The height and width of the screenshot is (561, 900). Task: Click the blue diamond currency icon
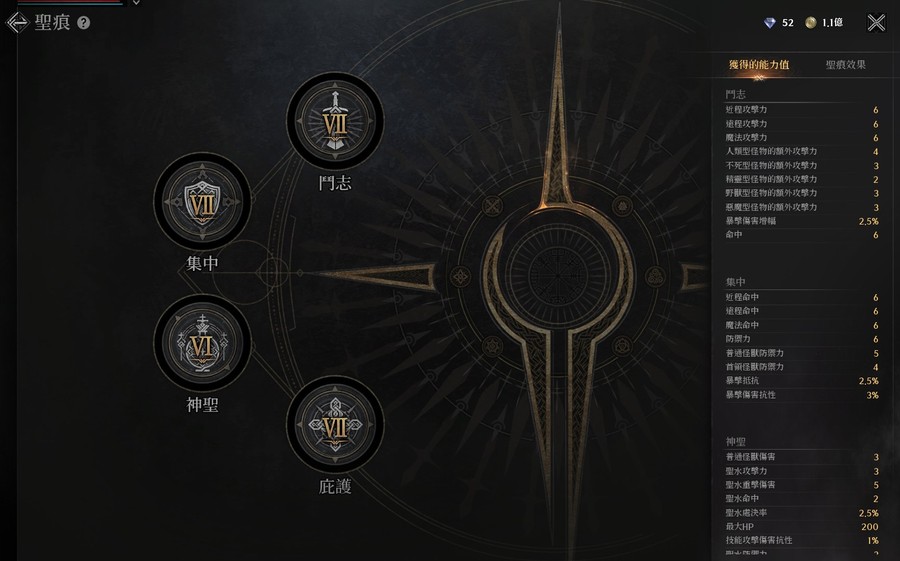coord(770,22)
